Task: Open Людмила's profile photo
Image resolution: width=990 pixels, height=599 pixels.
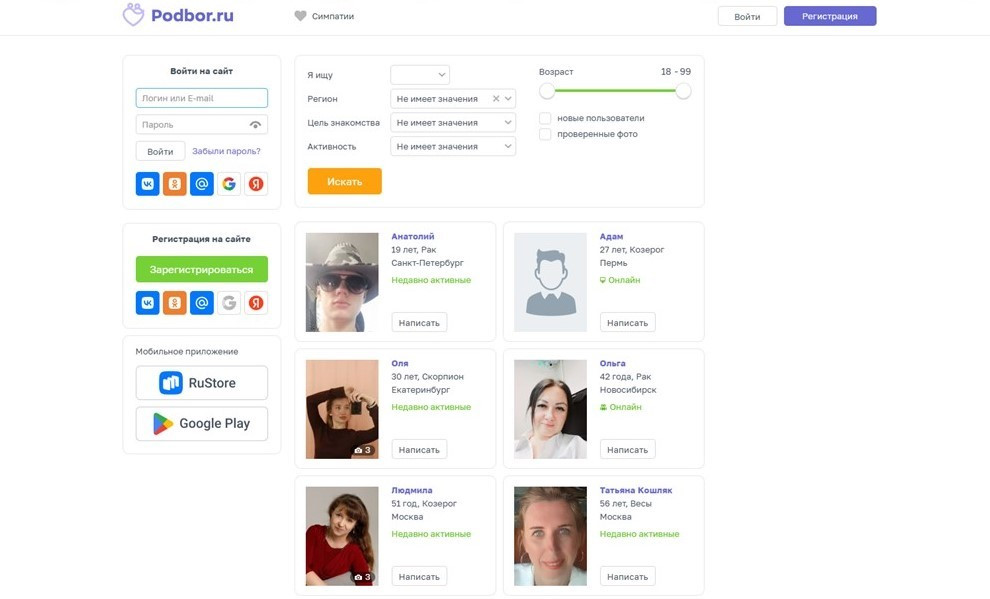Action: pyautogui.click(x=342, y=536)
